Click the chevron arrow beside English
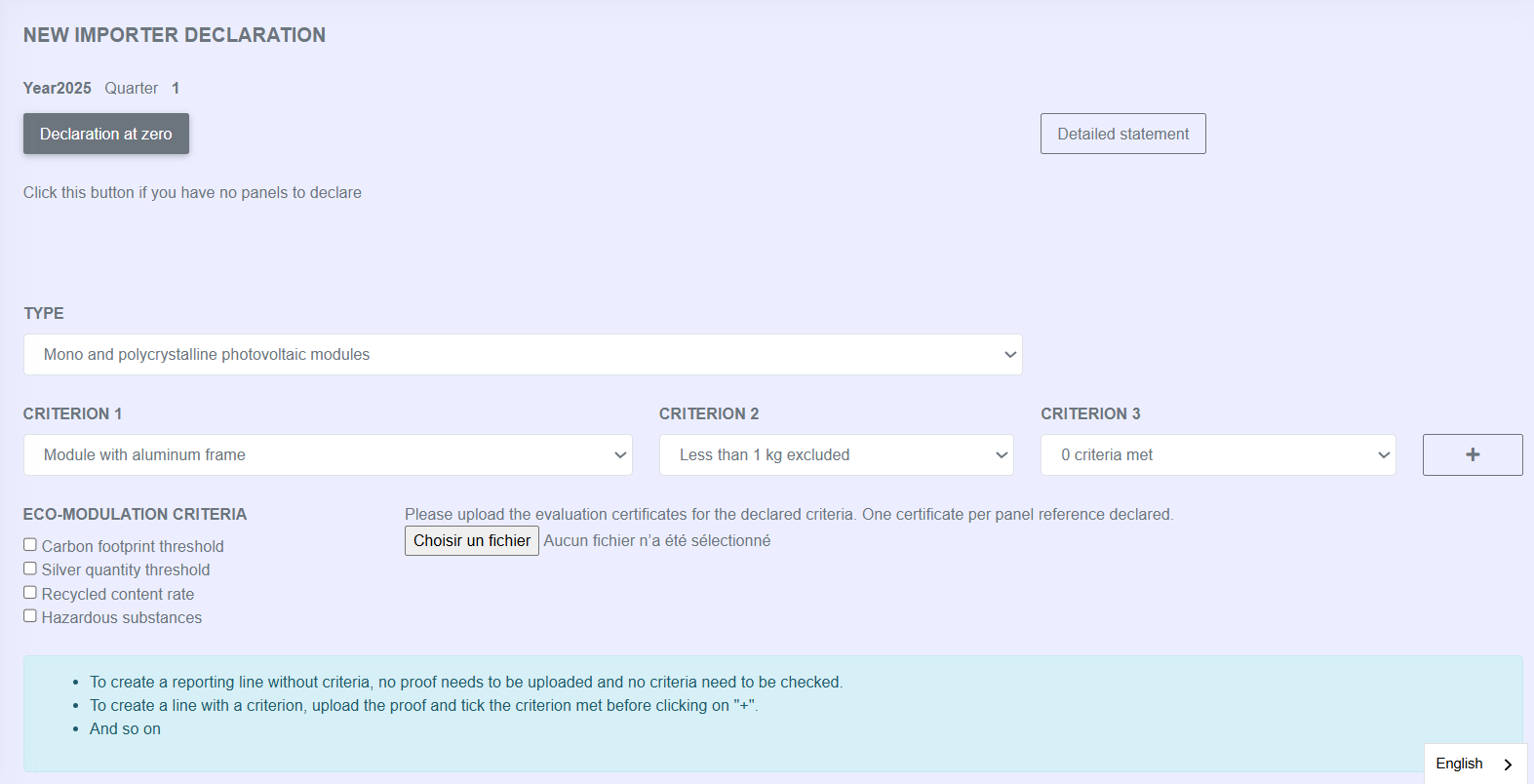This screenshot has width=1534, height=784. pyautogui.click(x=1508, y=764)
